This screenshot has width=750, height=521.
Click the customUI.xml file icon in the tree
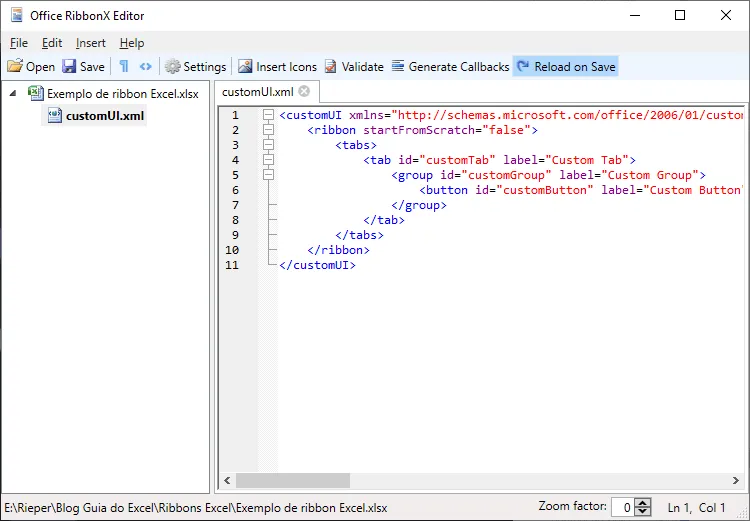(55, 115)
